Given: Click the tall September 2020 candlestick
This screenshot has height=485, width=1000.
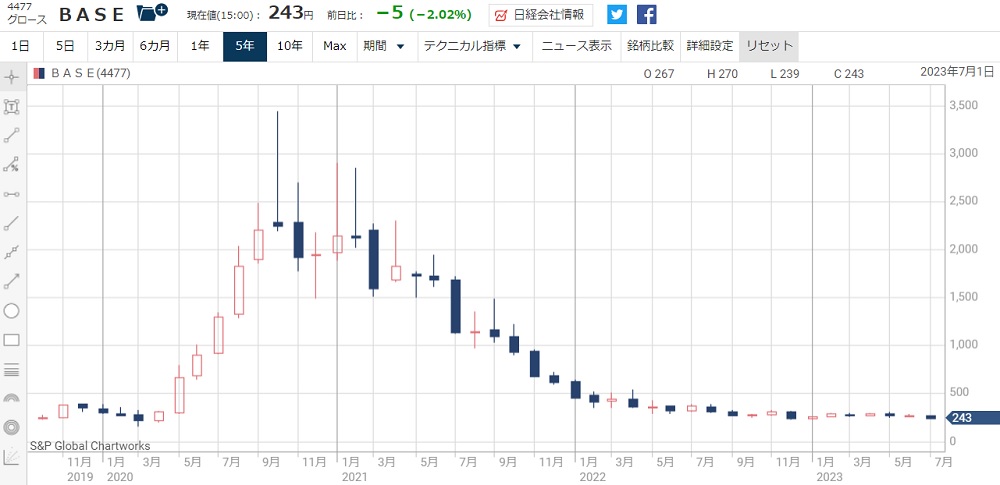Looking at the screenshot, I should (277, 171).
